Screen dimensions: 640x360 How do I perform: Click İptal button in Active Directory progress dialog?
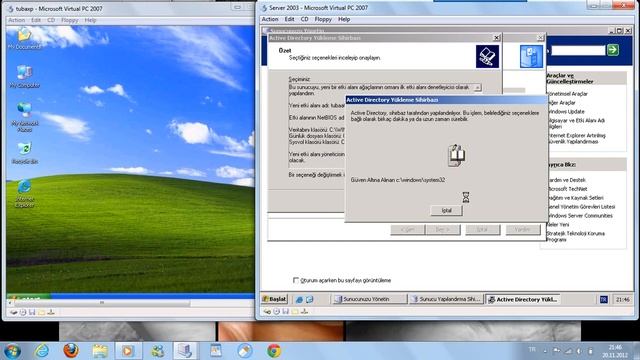pyautogui.click(x=447, y=210)
